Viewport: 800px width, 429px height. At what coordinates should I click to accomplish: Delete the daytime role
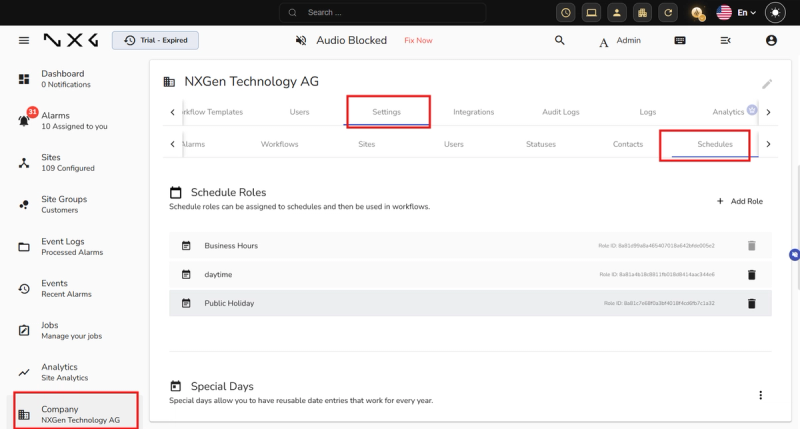point(752,275)
